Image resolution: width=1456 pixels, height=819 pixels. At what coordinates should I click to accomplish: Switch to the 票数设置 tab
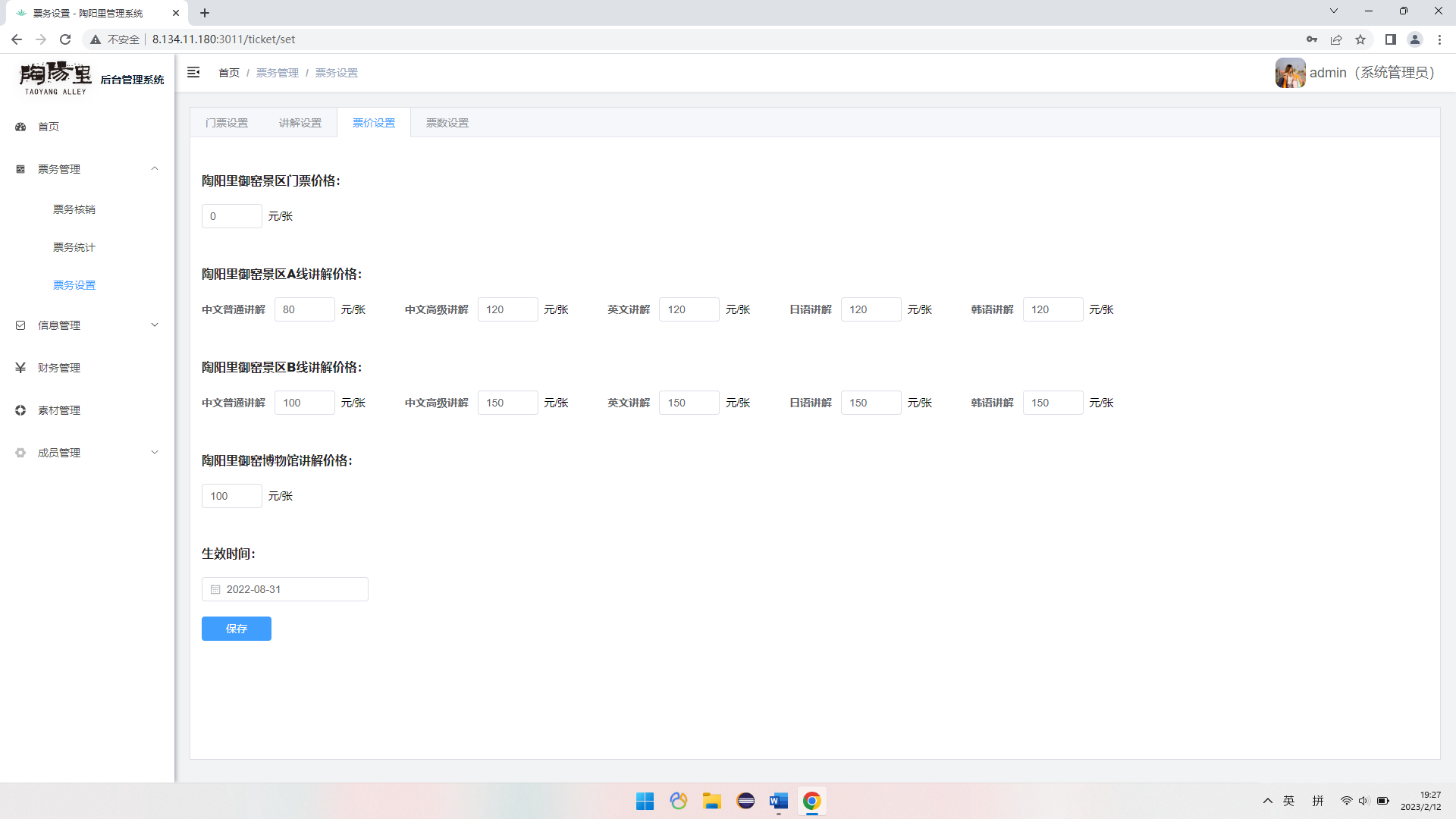[x=447, y=123]
